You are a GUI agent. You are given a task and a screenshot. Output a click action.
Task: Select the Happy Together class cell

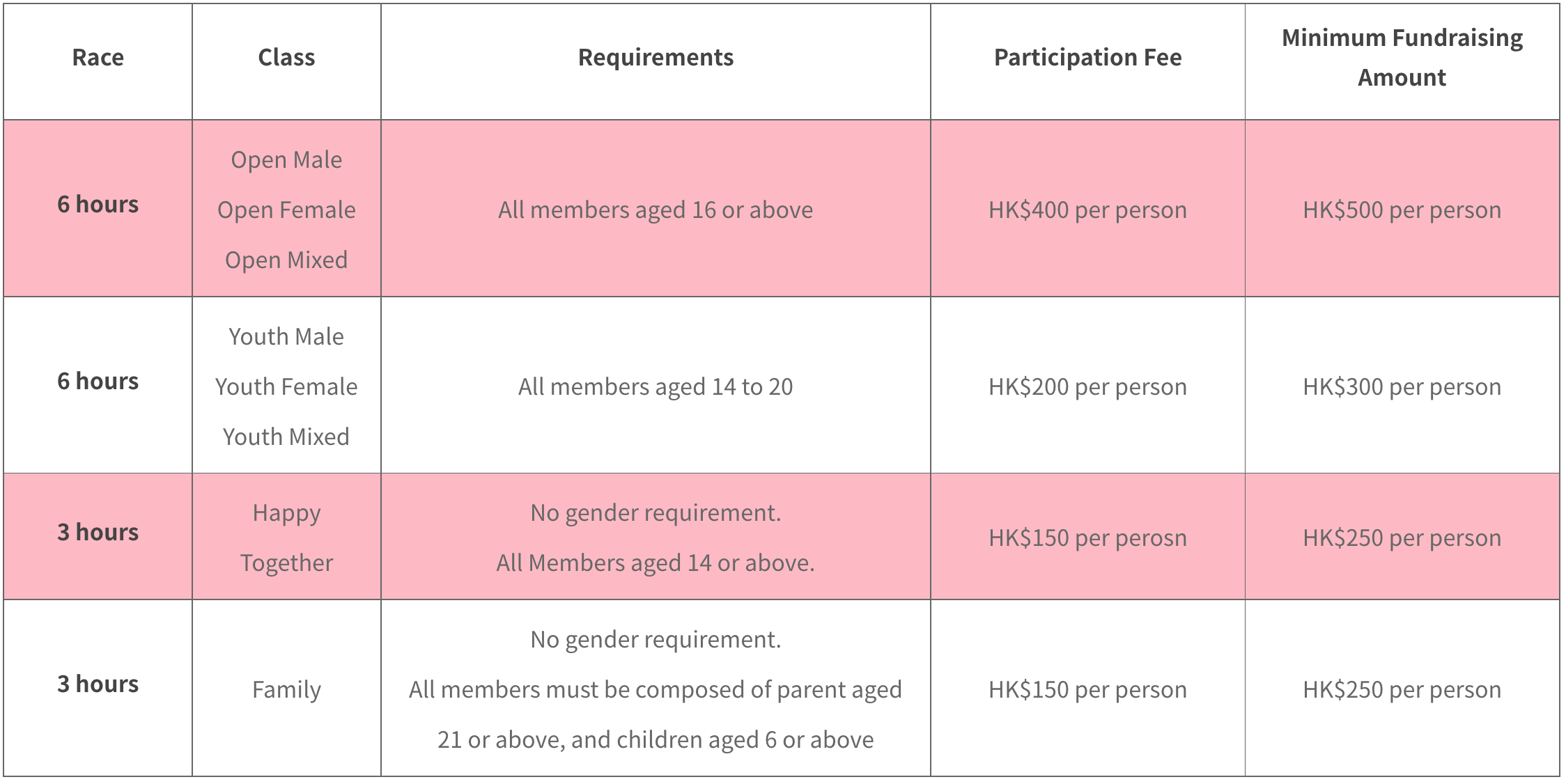tap(286, 538)
